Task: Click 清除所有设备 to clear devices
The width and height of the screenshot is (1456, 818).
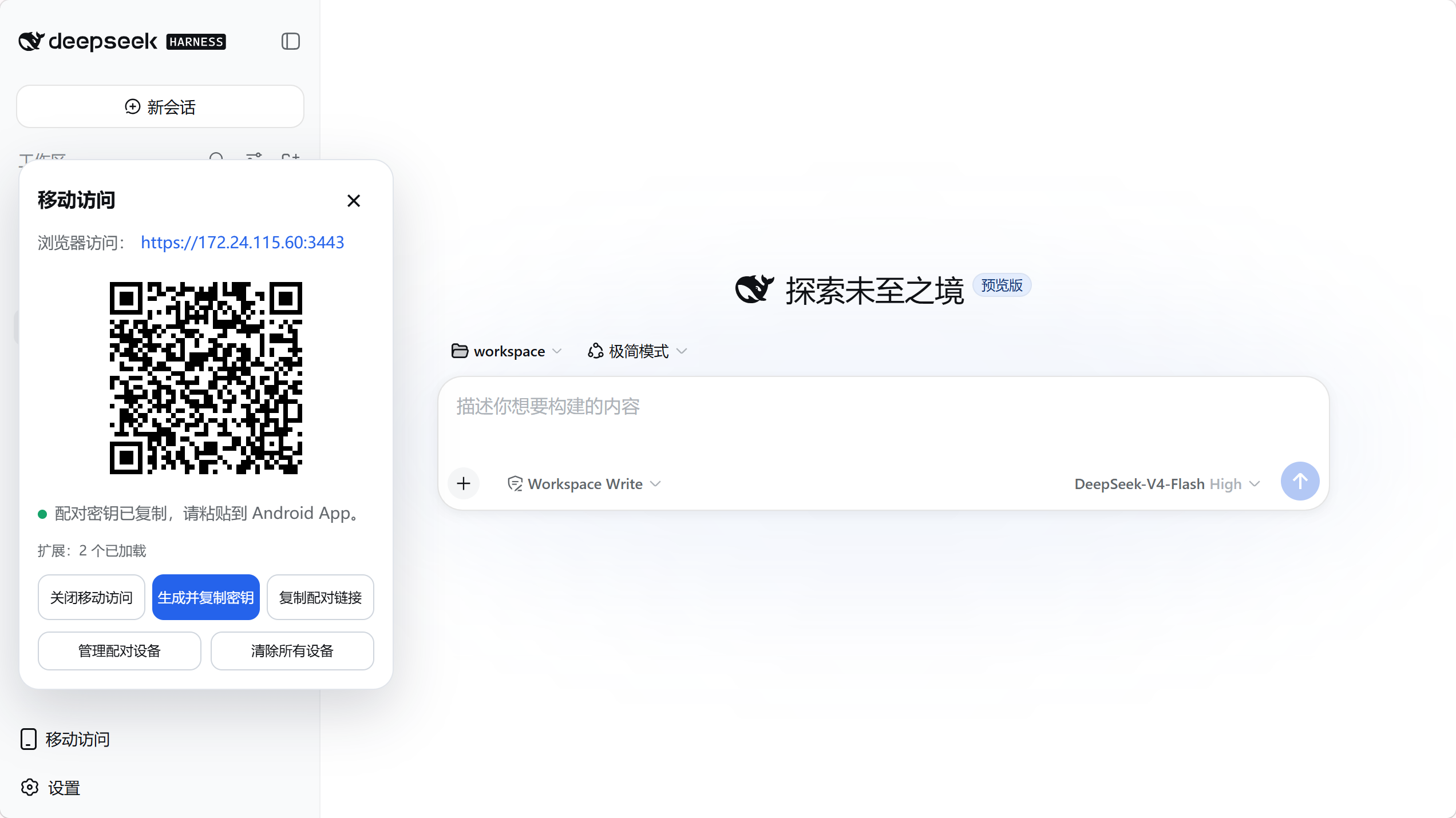Action: point(292,651)
